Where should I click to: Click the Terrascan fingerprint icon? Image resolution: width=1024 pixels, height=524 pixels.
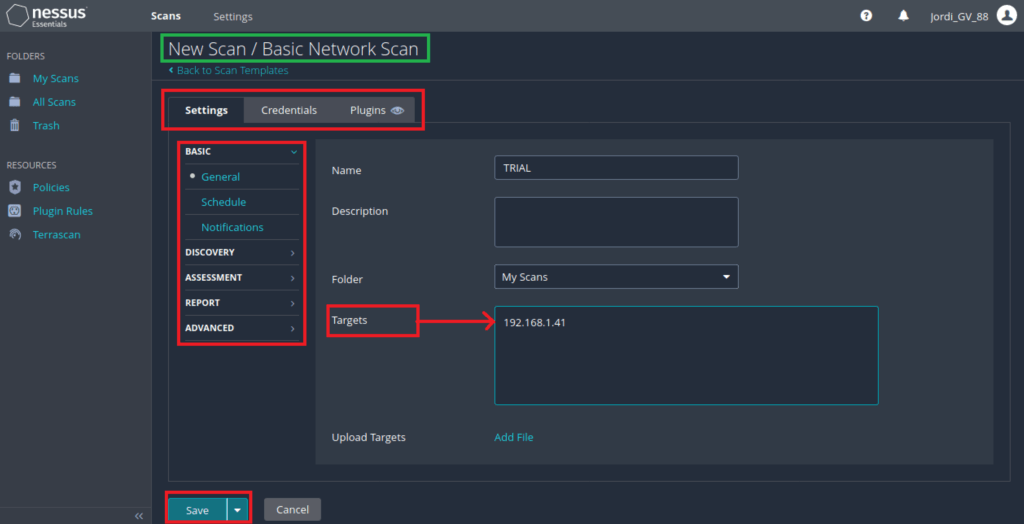point(14,235)
